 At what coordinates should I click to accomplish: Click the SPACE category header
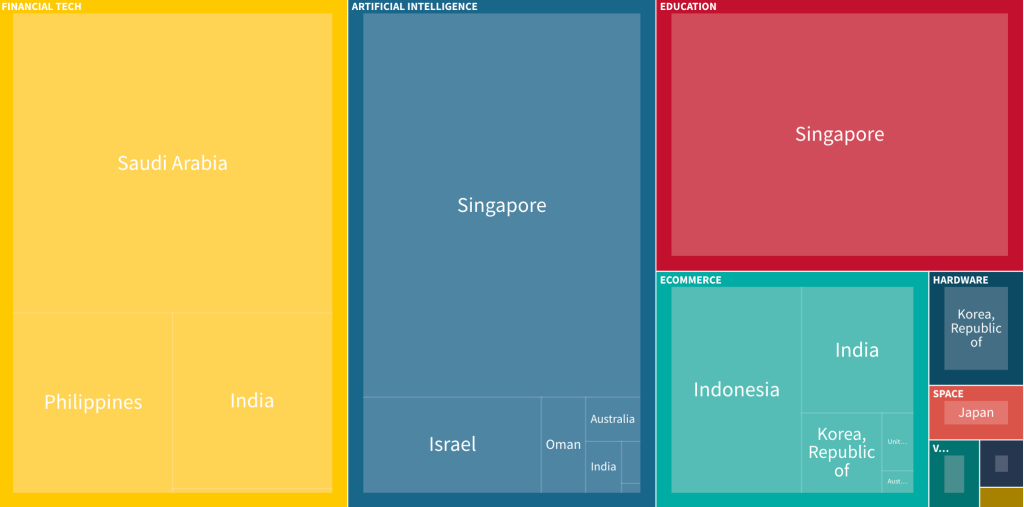point(948,394)
